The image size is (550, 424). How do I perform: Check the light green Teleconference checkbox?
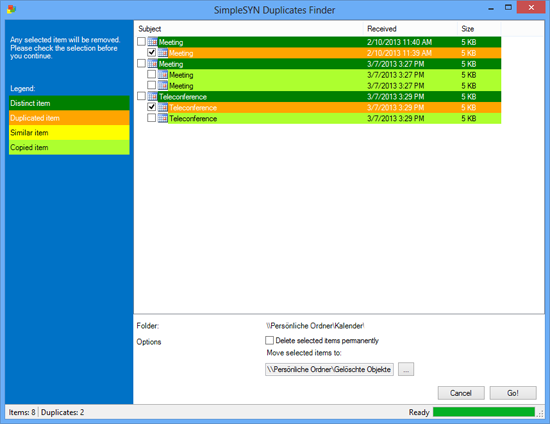coord(152,118)
